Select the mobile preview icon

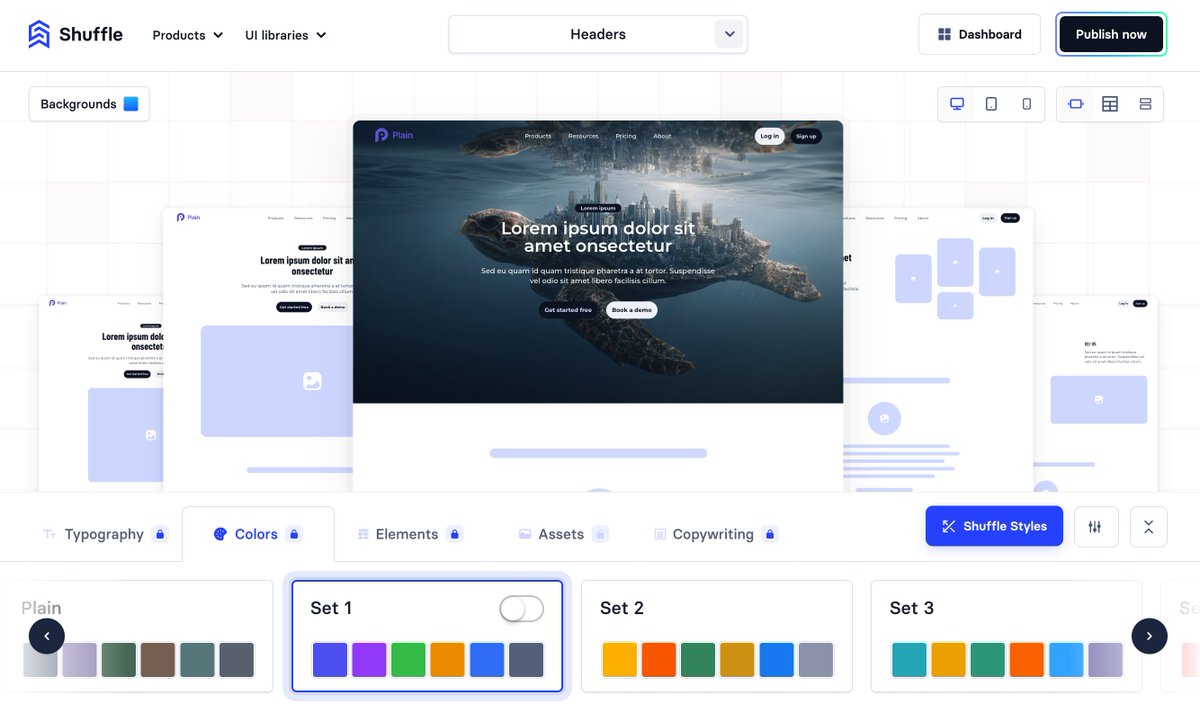(x=1026, y=104)
